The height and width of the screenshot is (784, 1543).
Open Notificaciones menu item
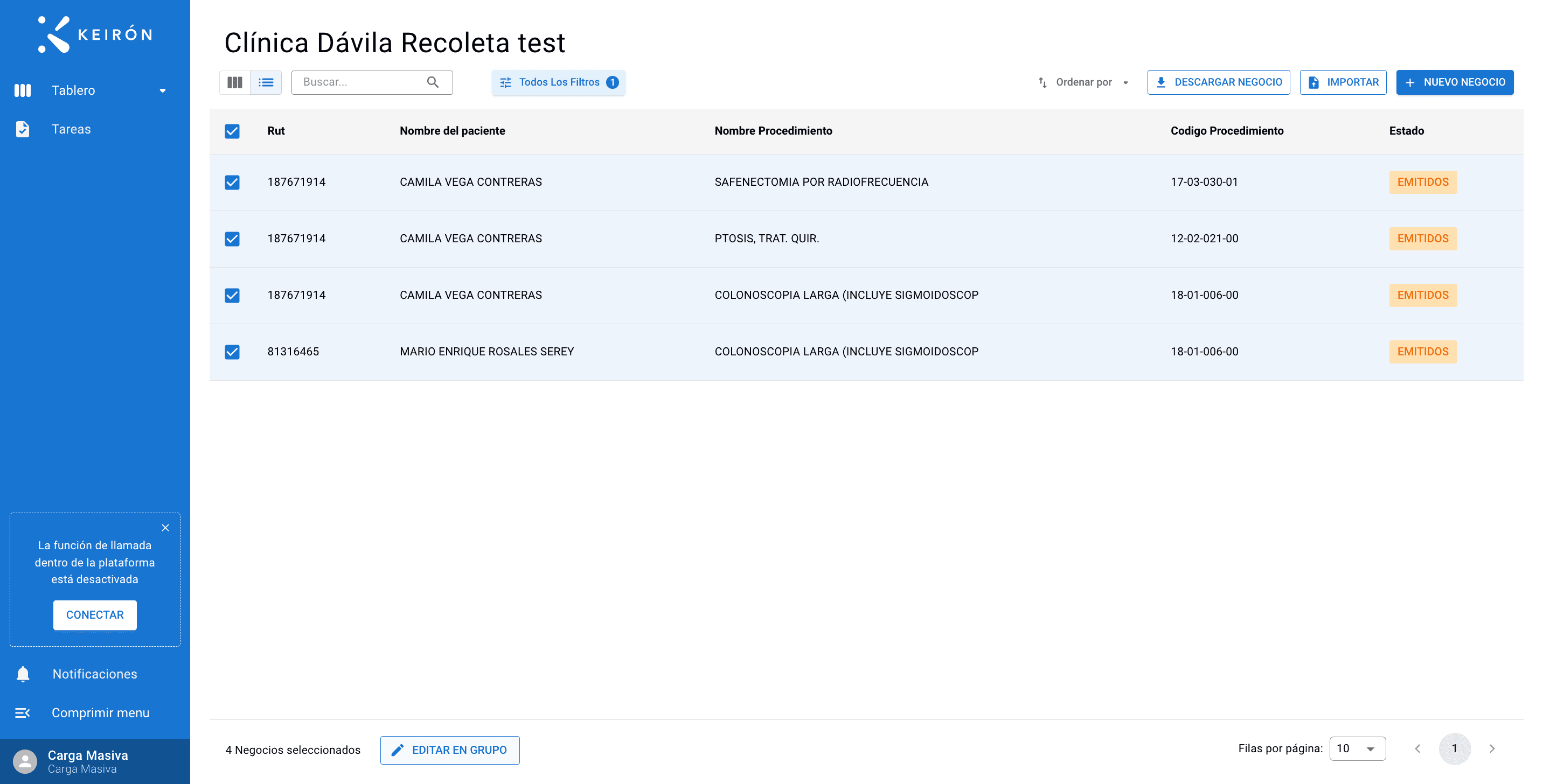coord(95,674)
